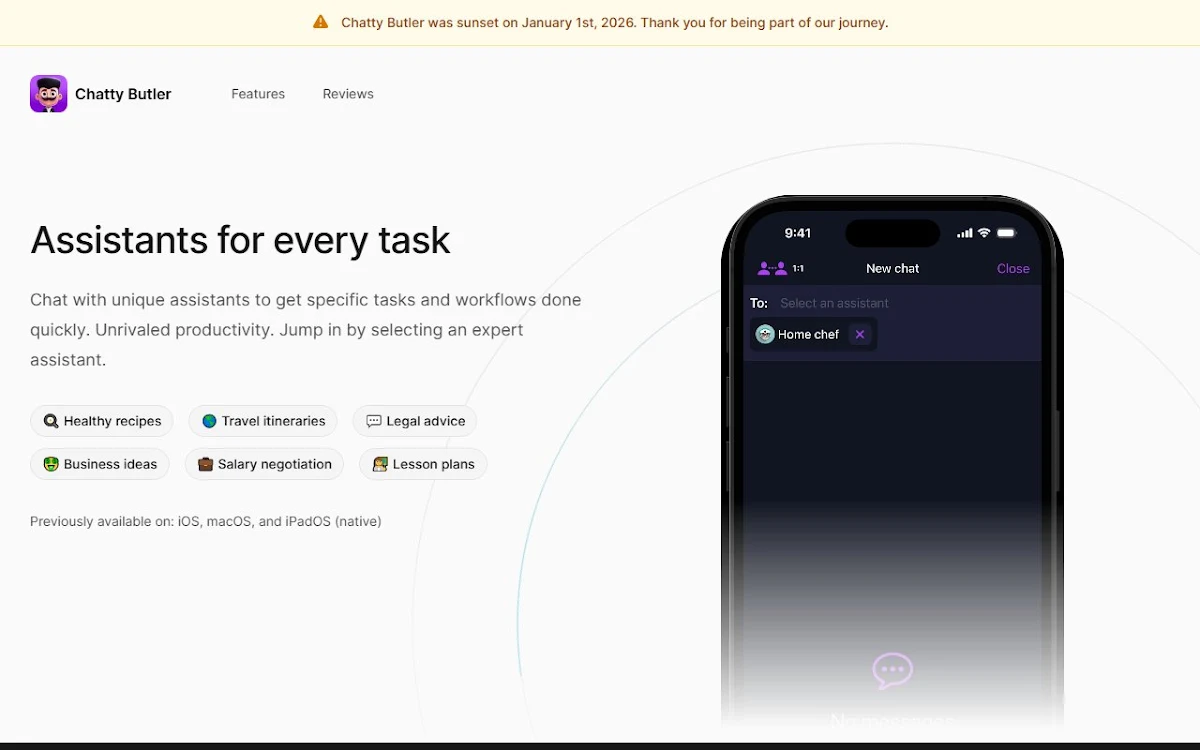Viewport: 1200px width, 750px height.
Task: Click the phone's battery status icon
Action: (1006, 233)
